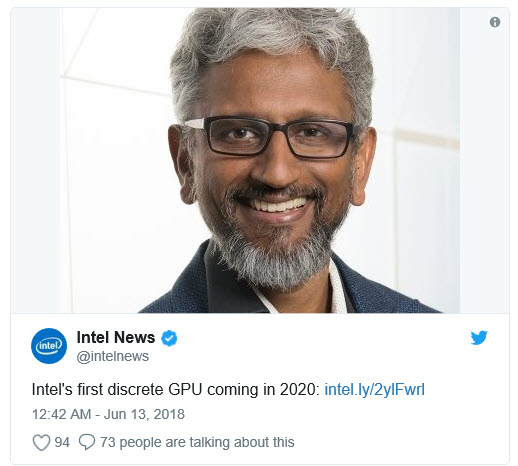The image size is (518, 466).
Task: Click the Intel logo profile avatar
Action: [49, 346]
